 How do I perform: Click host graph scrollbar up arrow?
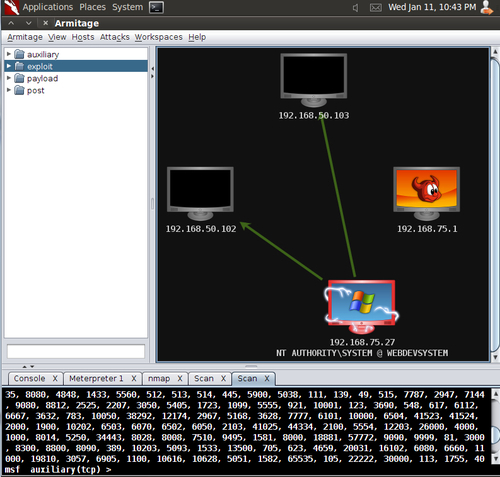pos(495,52)
